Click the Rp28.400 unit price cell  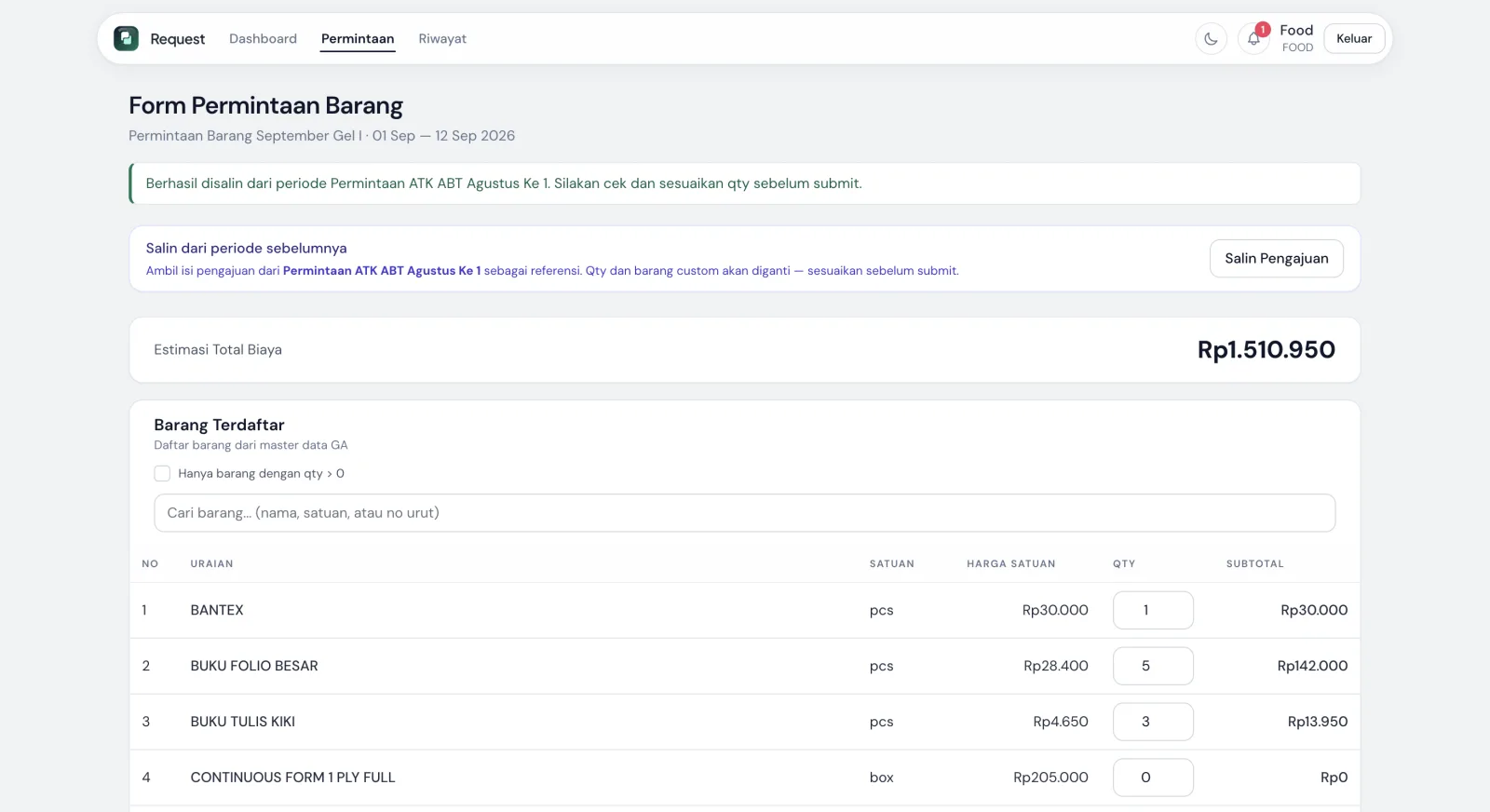point(1055,666)
